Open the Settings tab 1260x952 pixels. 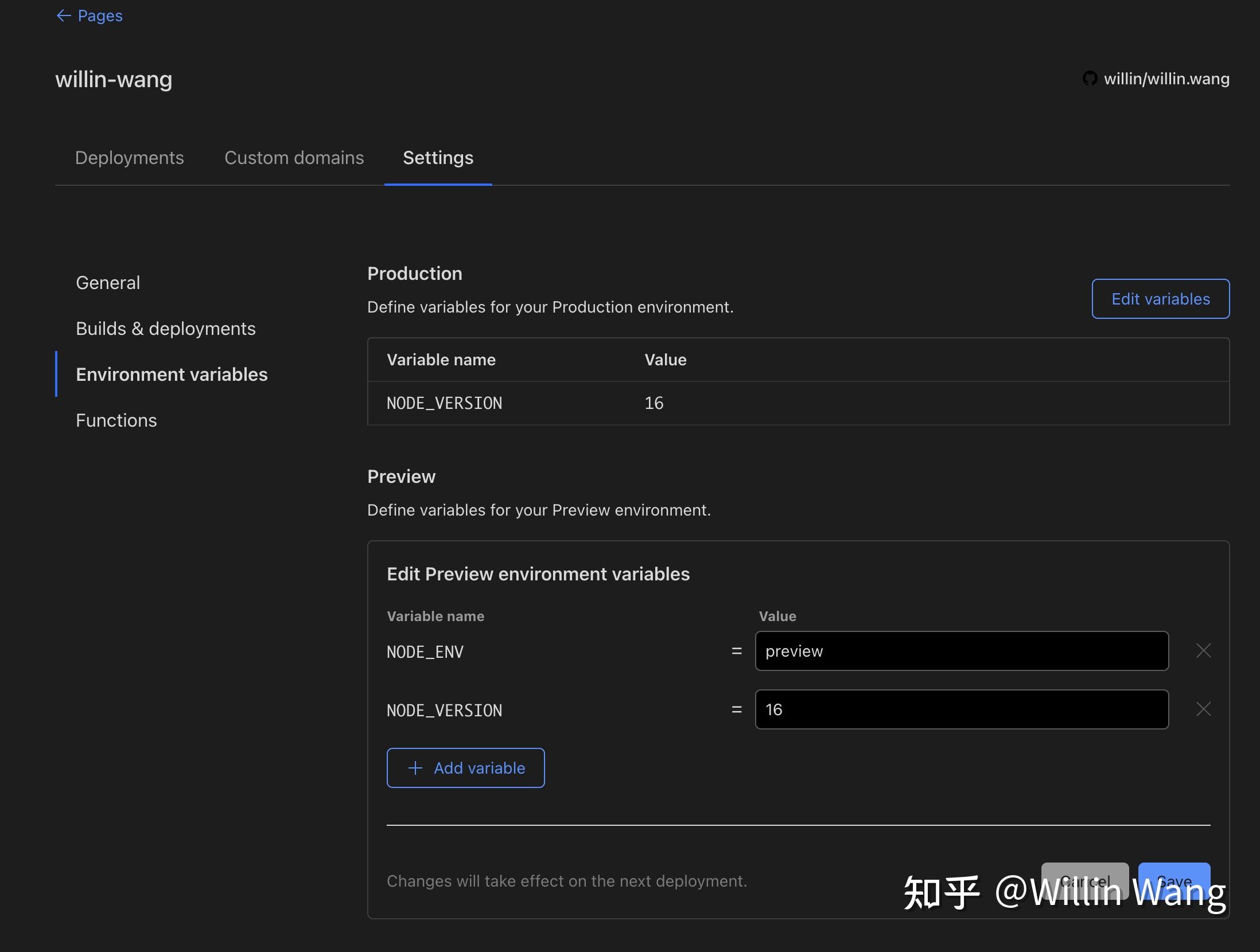click(x=438, y=158)
